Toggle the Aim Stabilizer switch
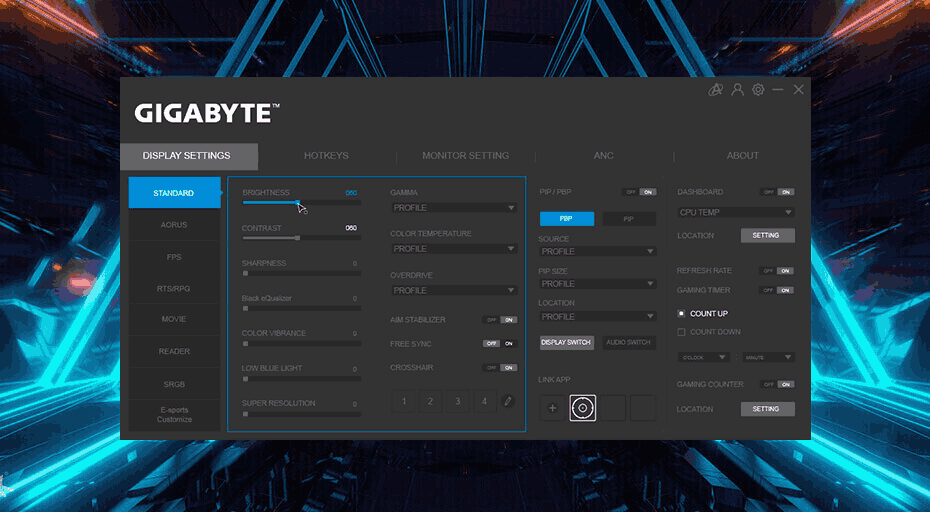This screenshot has width=930, height=512. click(x=500, y=320)
